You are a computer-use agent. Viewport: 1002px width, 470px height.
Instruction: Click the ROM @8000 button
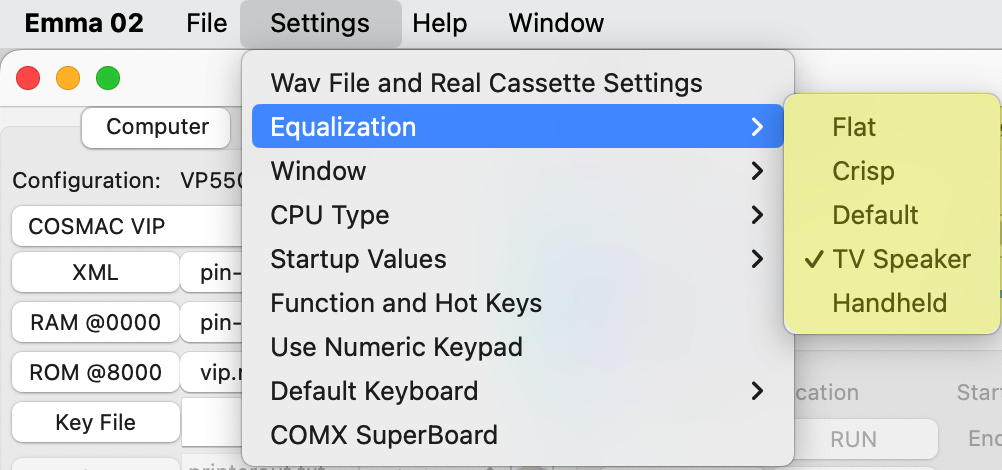pos(96,372)
